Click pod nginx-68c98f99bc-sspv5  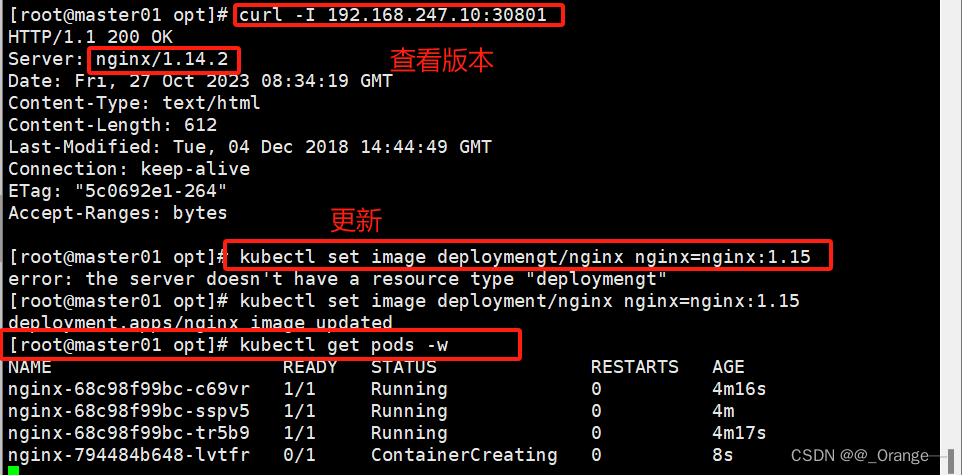[x=129, y=411]
